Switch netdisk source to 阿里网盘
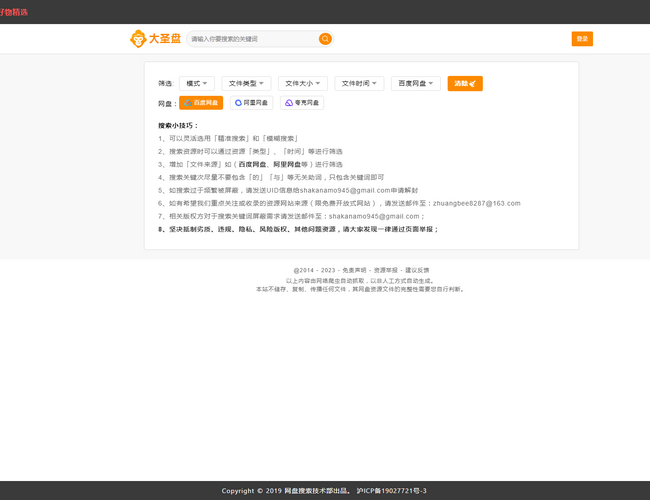The image size is (650, 500). click(251, 103)
